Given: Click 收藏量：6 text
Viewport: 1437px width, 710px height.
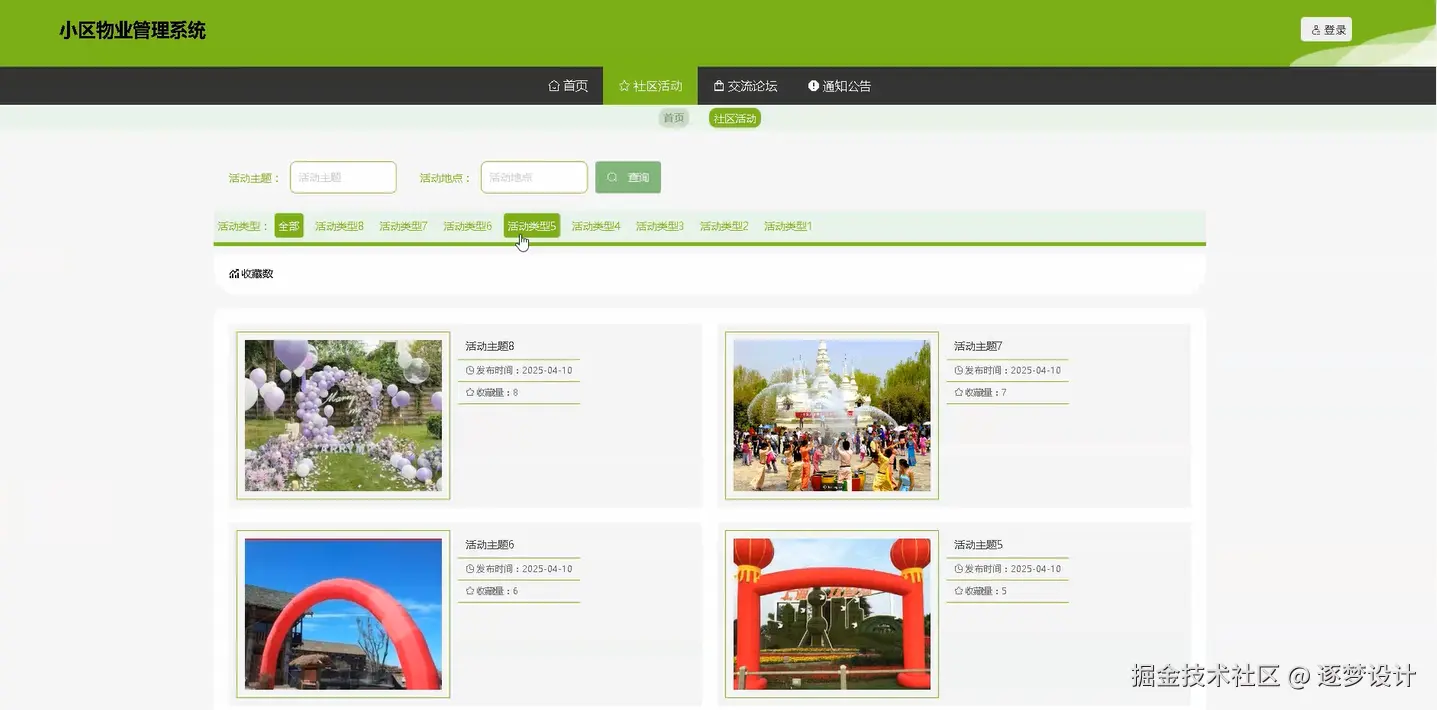Looking at the screenshot, I should tap(497, 591).
